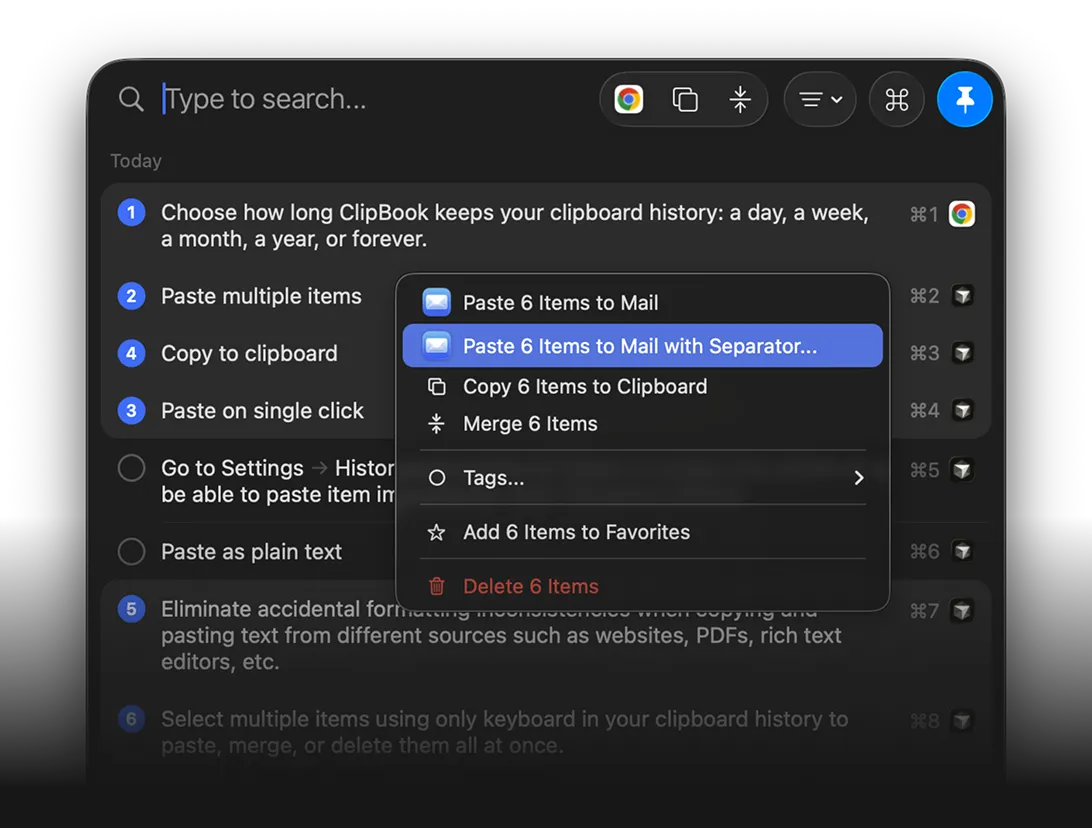Click 'Paste multiple items' text

tap(261, 296)
